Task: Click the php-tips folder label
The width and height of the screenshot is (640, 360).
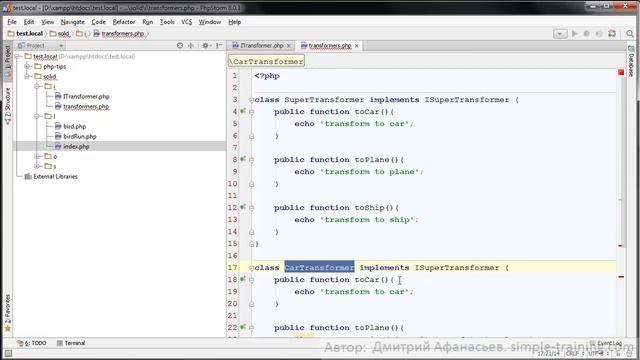Action: point(54,66)
